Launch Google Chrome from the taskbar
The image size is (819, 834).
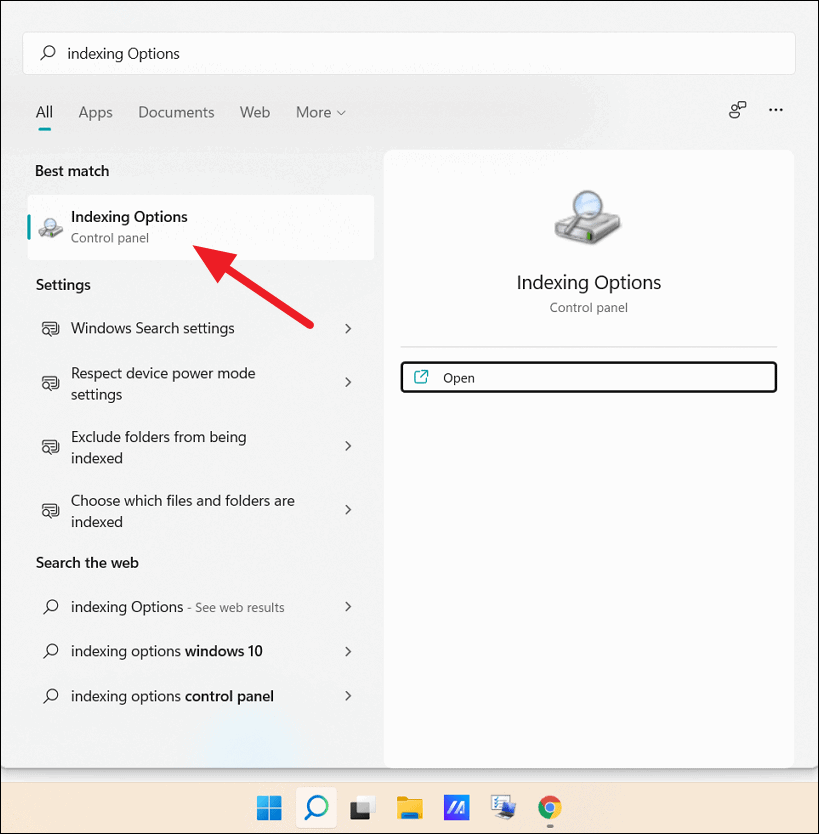[x=550, y=807]
